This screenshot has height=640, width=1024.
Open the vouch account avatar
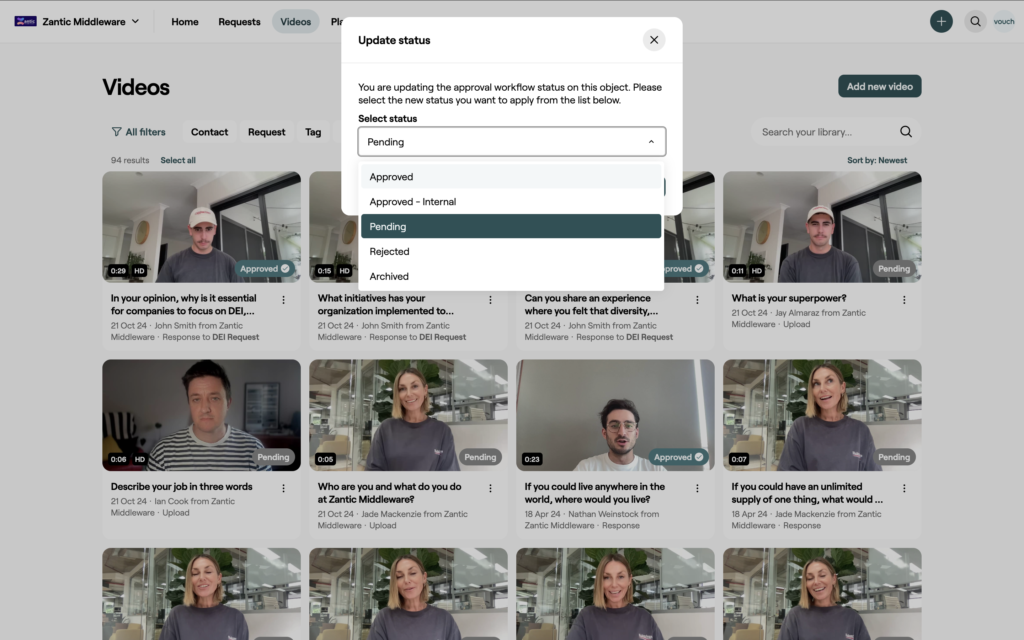pyautogui.click(x=1004, y=22)
